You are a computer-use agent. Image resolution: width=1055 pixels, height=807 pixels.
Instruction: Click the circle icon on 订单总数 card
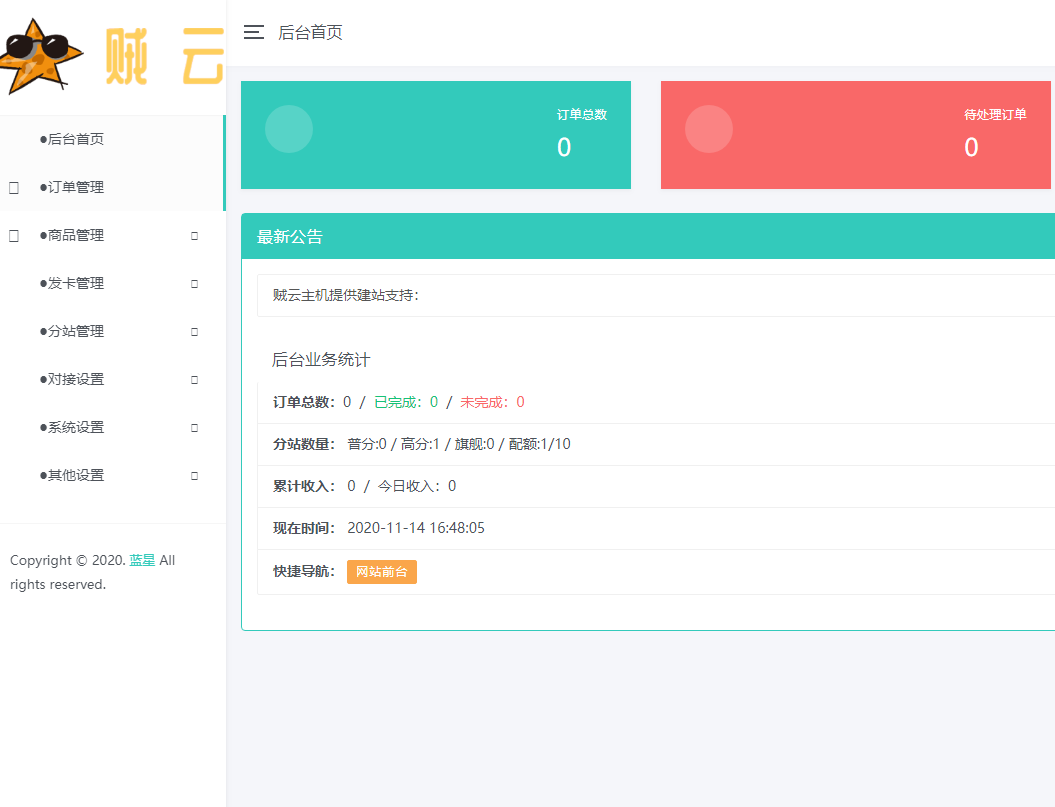tap(288, 128)
